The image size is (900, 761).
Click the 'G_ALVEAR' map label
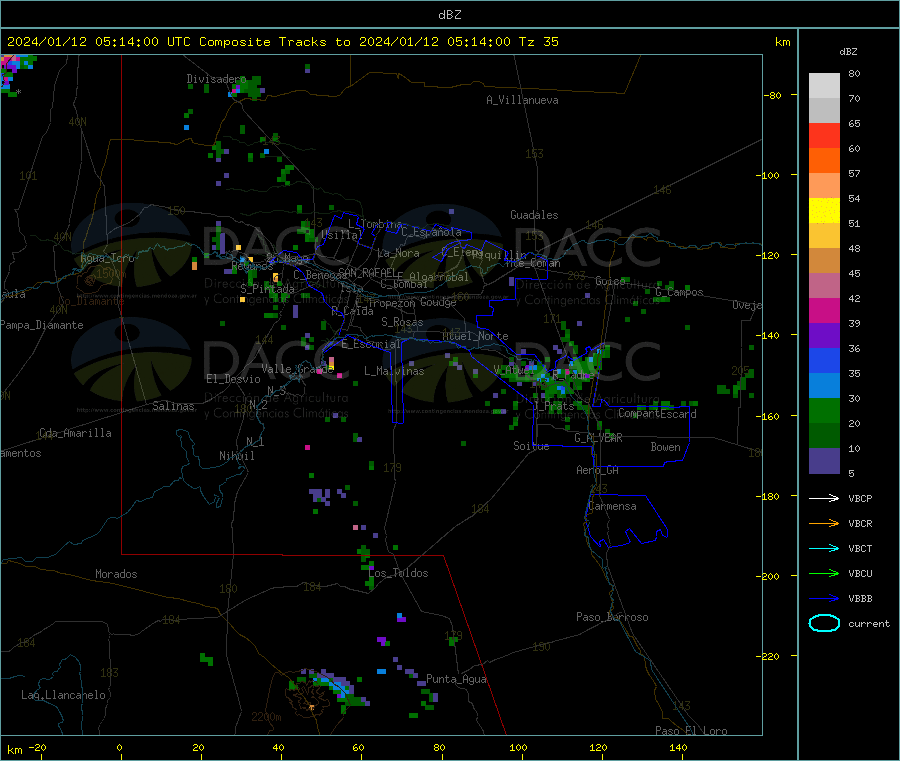(x=599, y=438)
